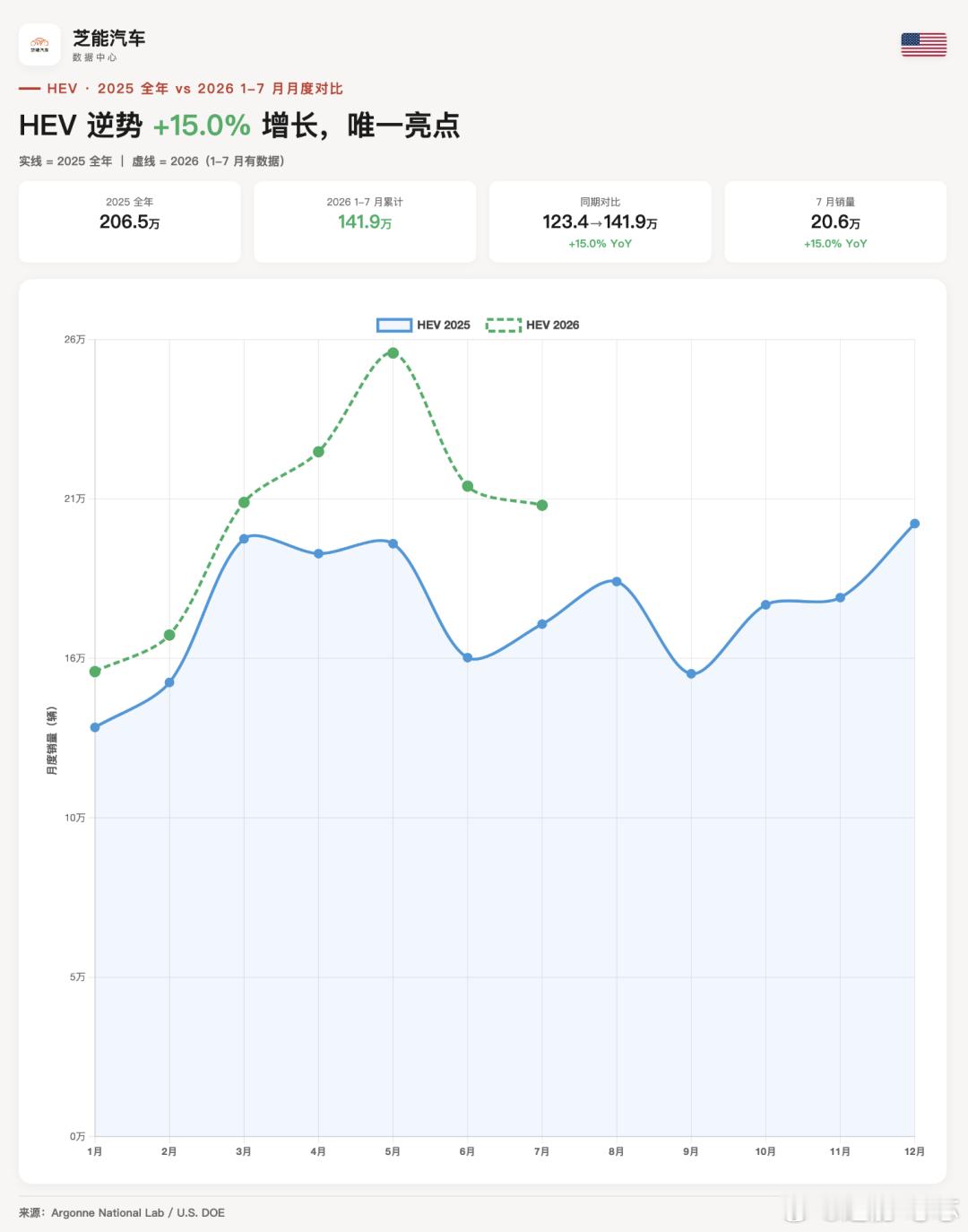Click the 2025 February blue data point
The height and width of the screenshot is (1232, 968).
click(169, 682)
